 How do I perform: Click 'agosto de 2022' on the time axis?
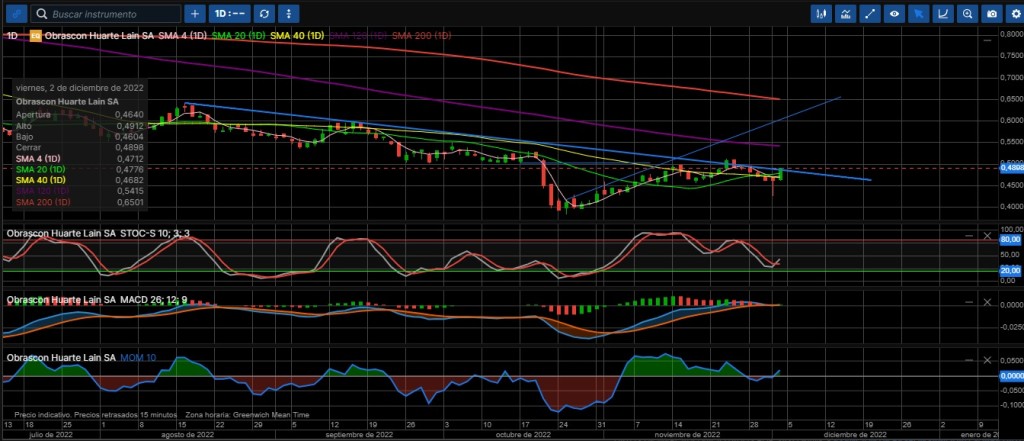pyautogui.click(x=187, y=434)
